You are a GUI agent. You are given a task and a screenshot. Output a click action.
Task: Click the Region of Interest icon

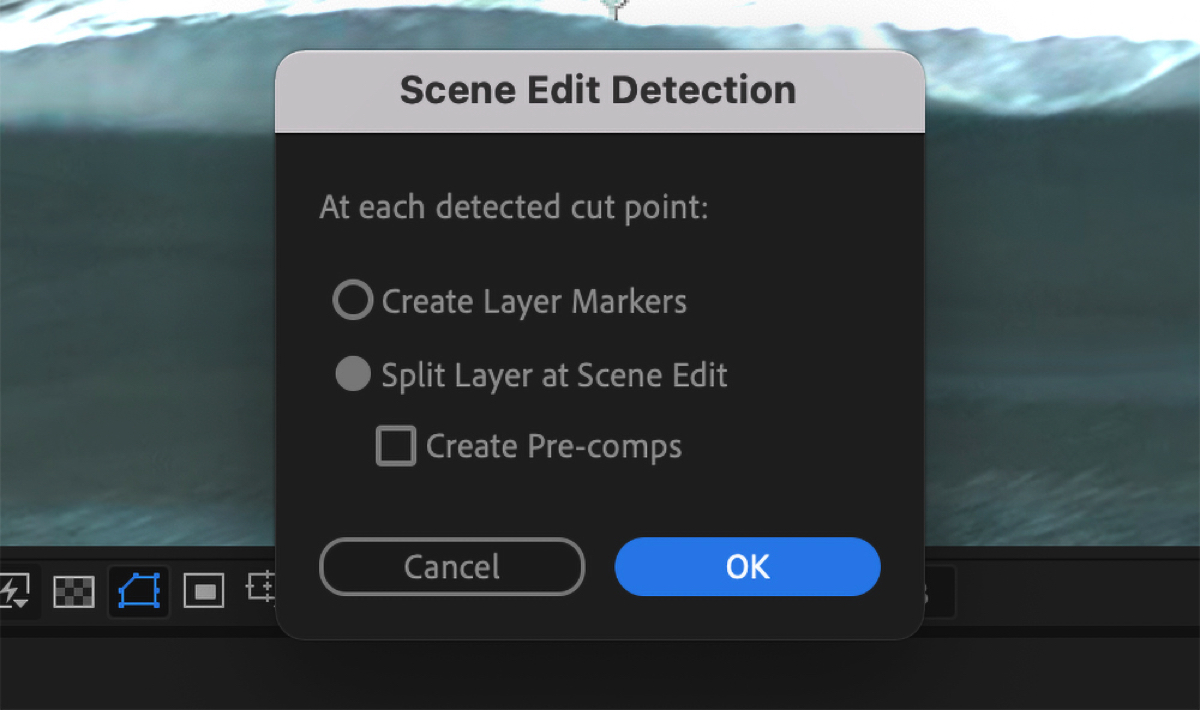click(204, 591)
